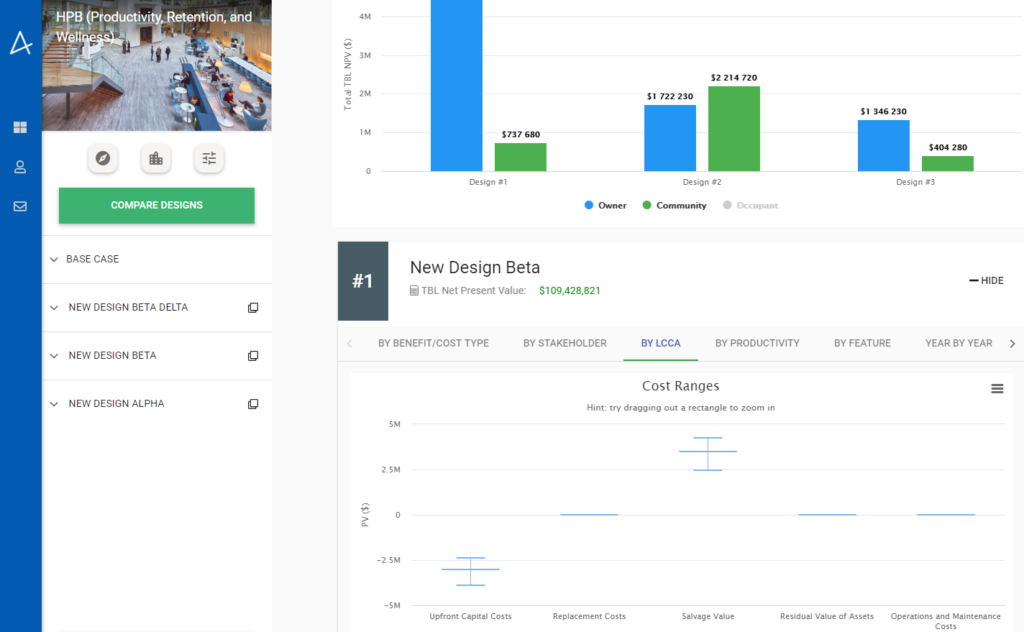
Task: Open the dashboard grid icon in sidebar
Action: tap(20, 128)
